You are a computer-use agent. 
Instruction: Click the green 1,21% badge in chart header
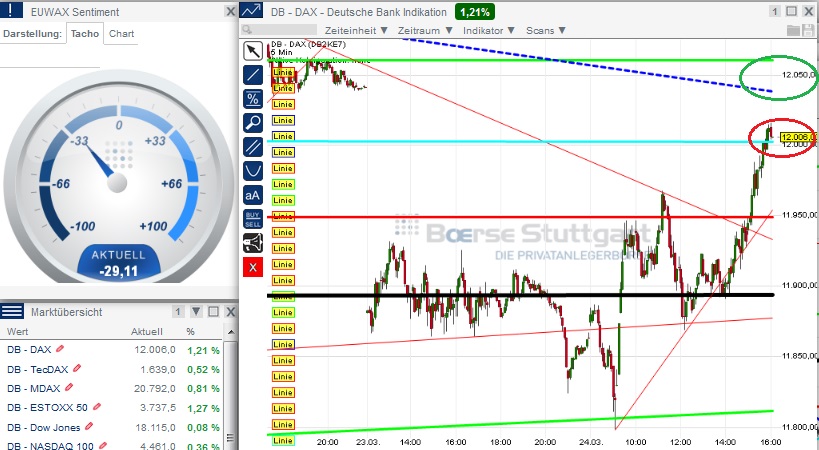click(x=474, y=11)
